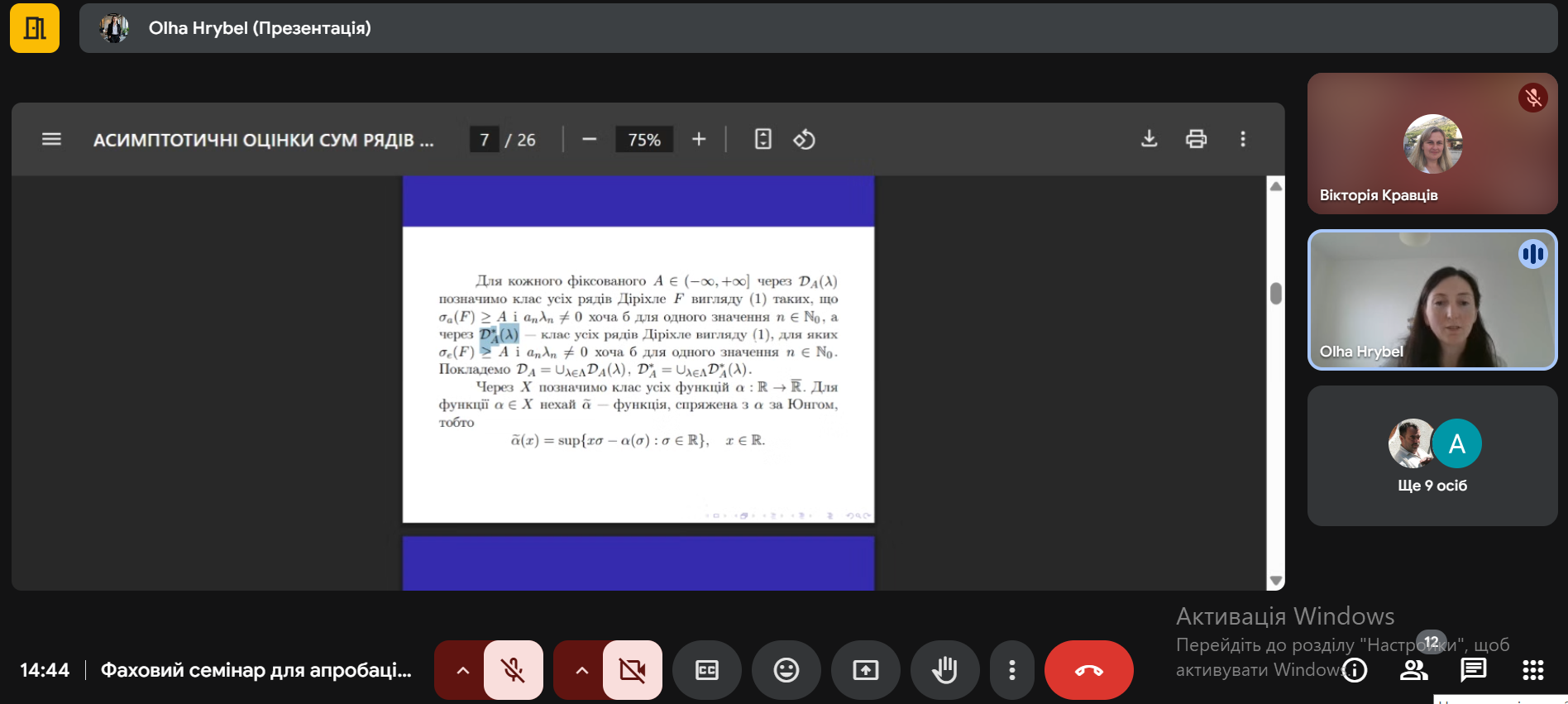Open the PDF viewer three-dot menu

tap(1242, 139)
